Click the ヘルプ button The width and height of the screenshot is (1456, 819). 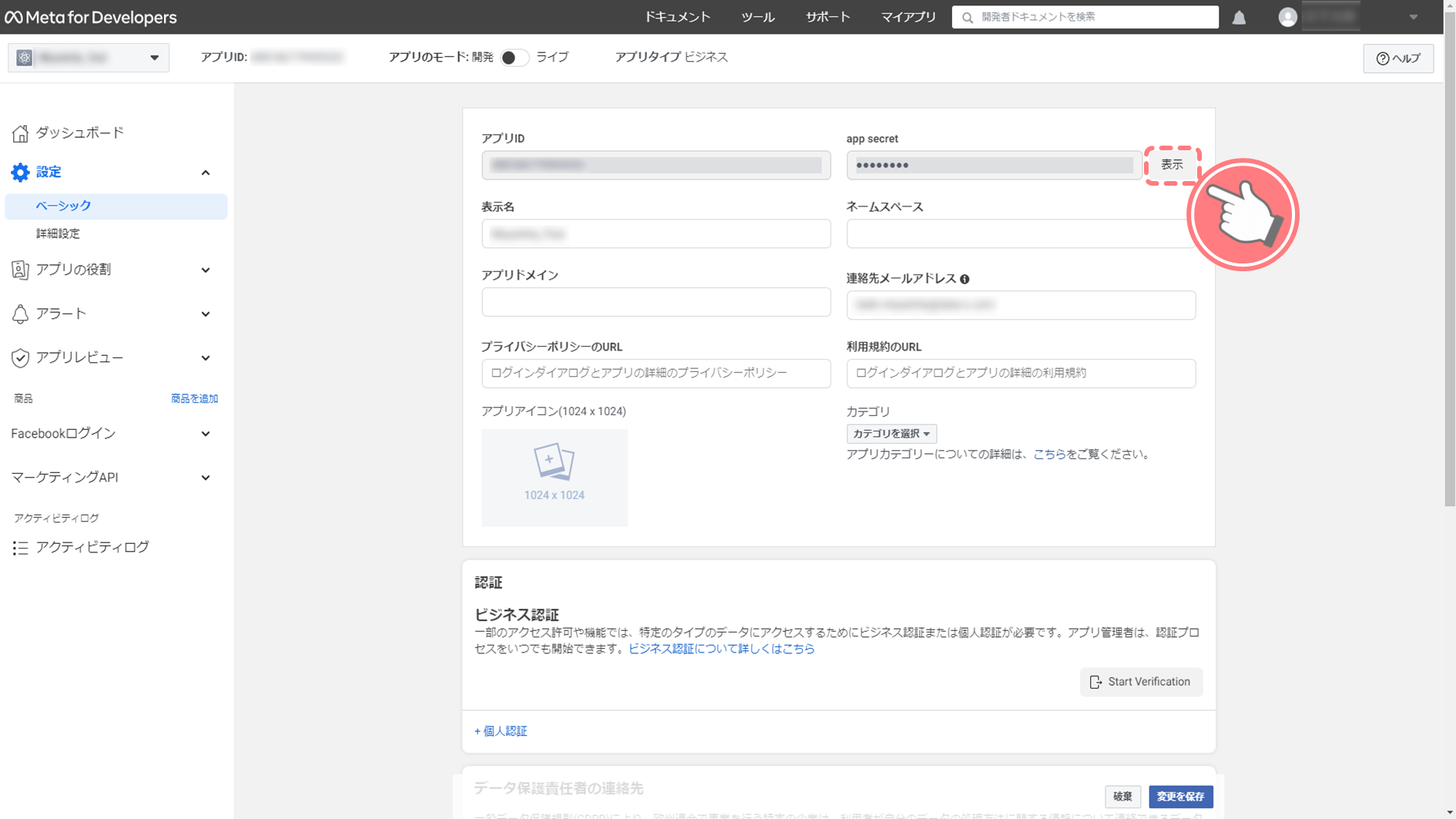coord(1398,59)
